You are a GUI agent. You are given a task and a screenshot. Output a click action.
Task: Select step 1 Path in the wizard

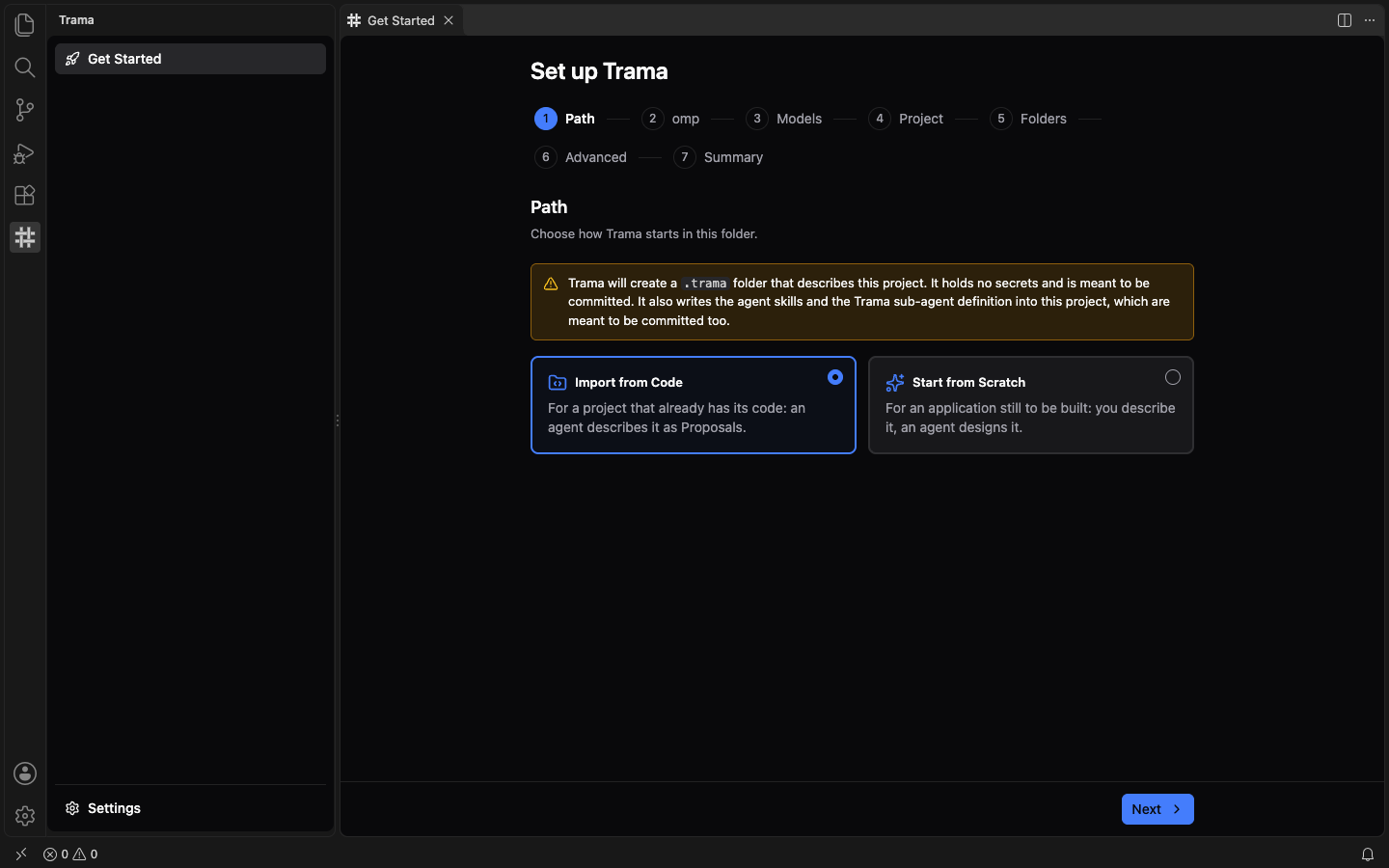pos(565,119)
